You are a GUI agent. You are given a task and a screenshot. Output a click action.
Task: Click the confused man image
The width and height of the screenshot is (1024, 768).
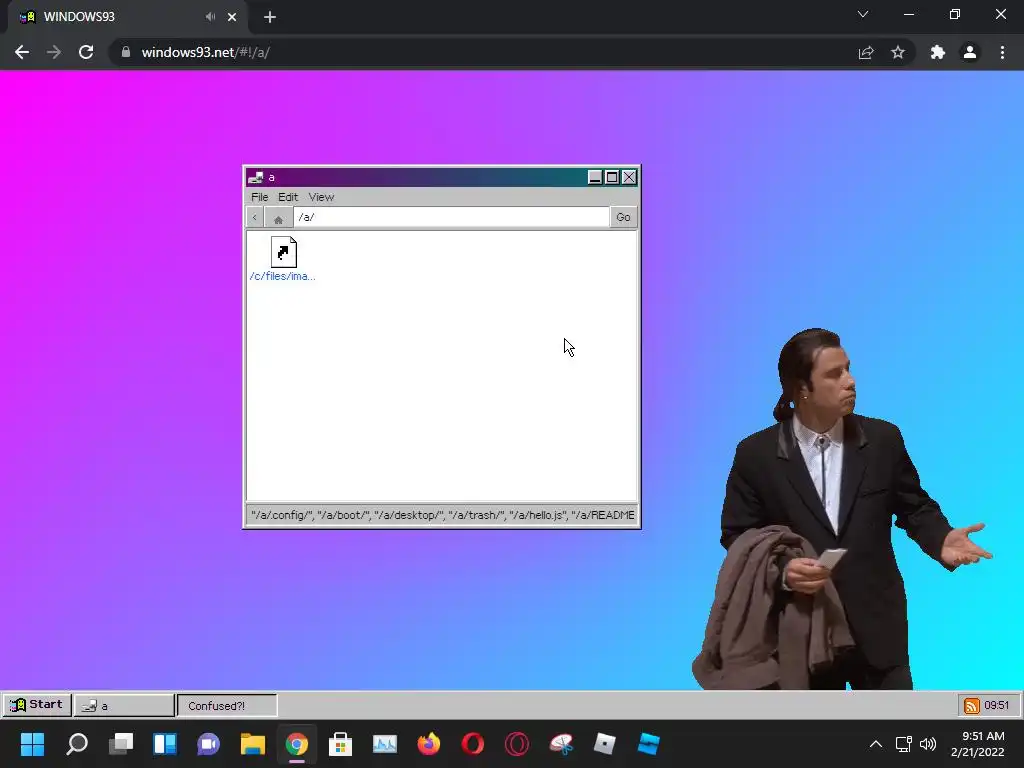(x=842, y=509)
